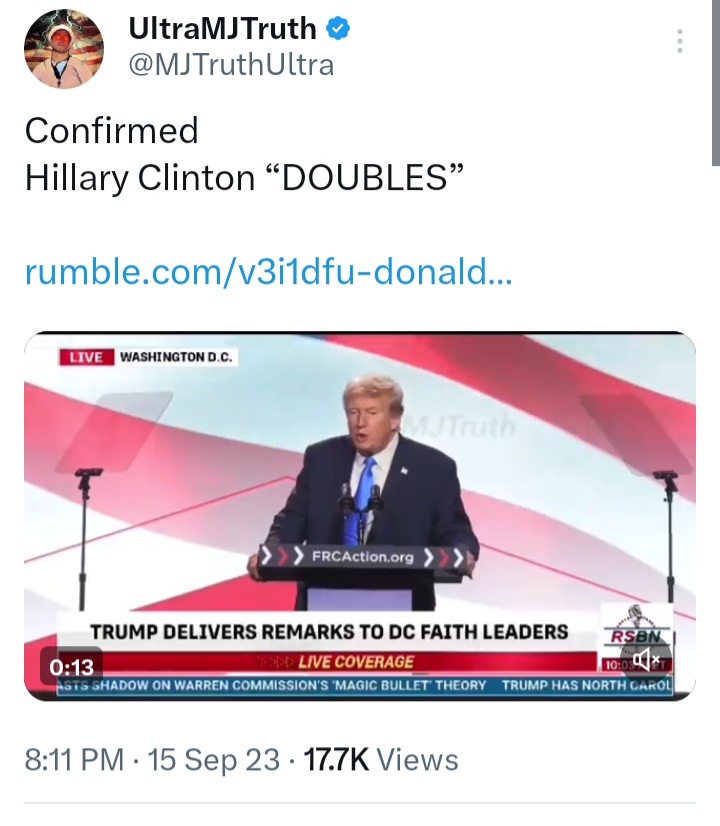Play the Trump speech video
The width and height of the screenshot is (720, 826).
360,516
